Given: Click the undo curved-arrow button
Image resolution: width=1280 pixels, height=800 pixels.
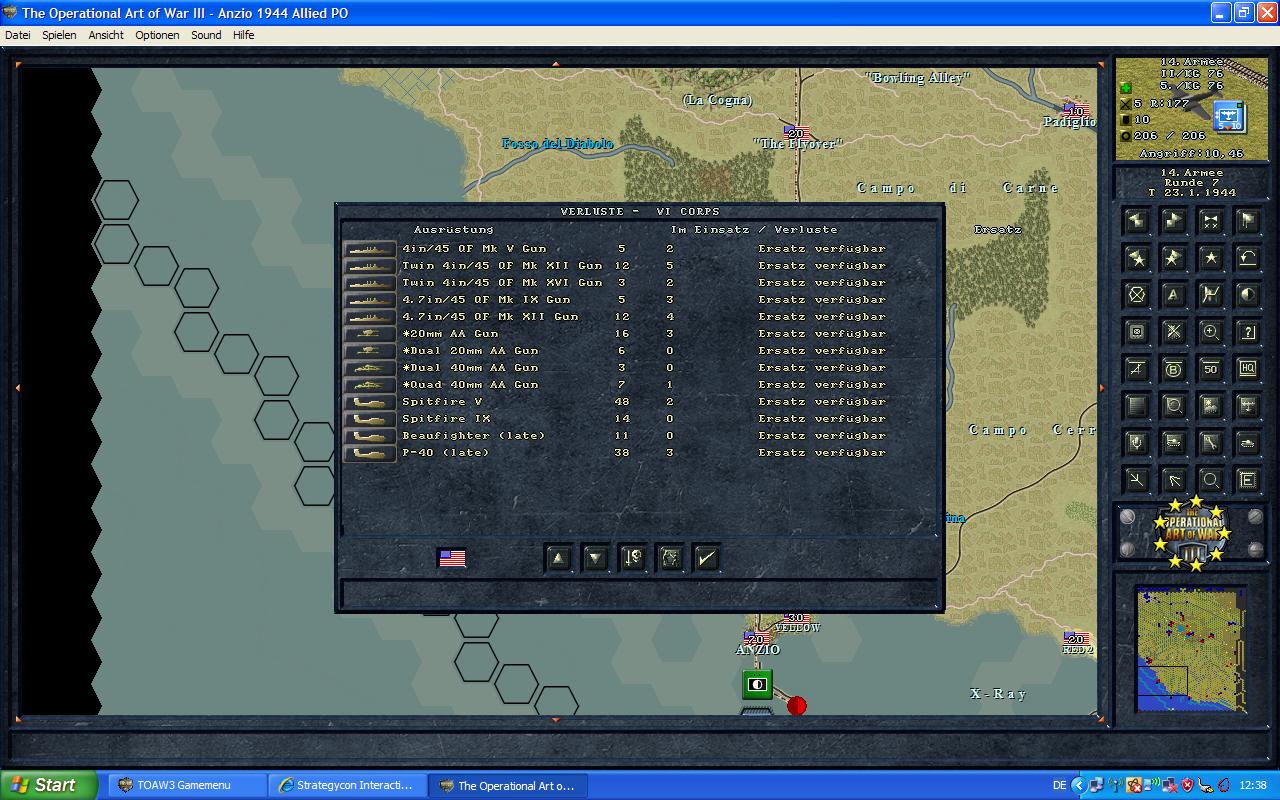Looking at the screenshot, I should pyautogui.click(x=1247, y=258).
